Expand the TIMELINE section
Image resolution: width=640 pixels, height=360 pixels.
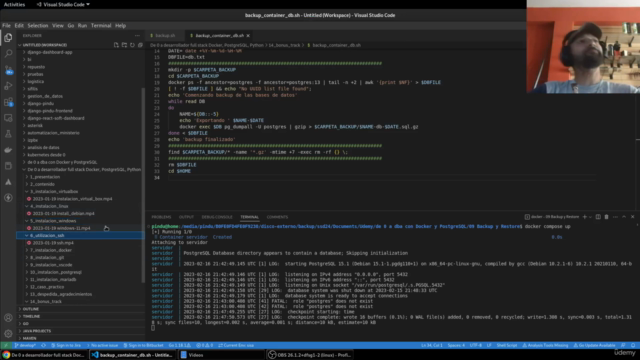pyautogui.click(x=31, y=316)
